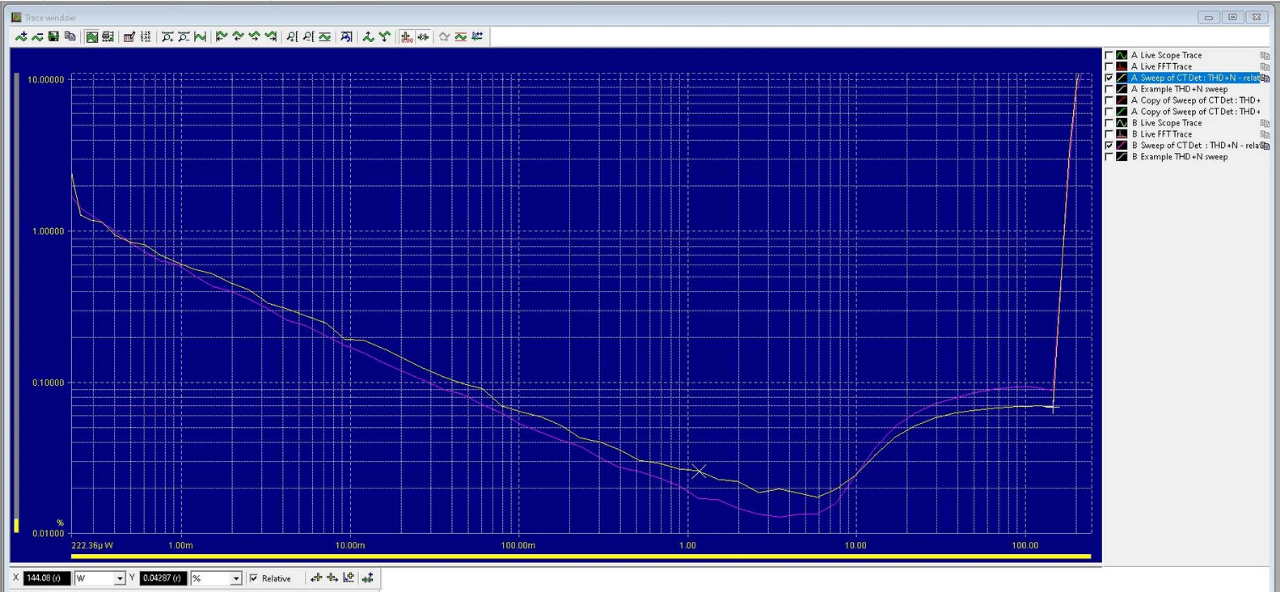Click the yellow horizontal X-axis range bar
Viewport: 1280px width, 592px height.
pyautogui.click(x=581, y=556)
